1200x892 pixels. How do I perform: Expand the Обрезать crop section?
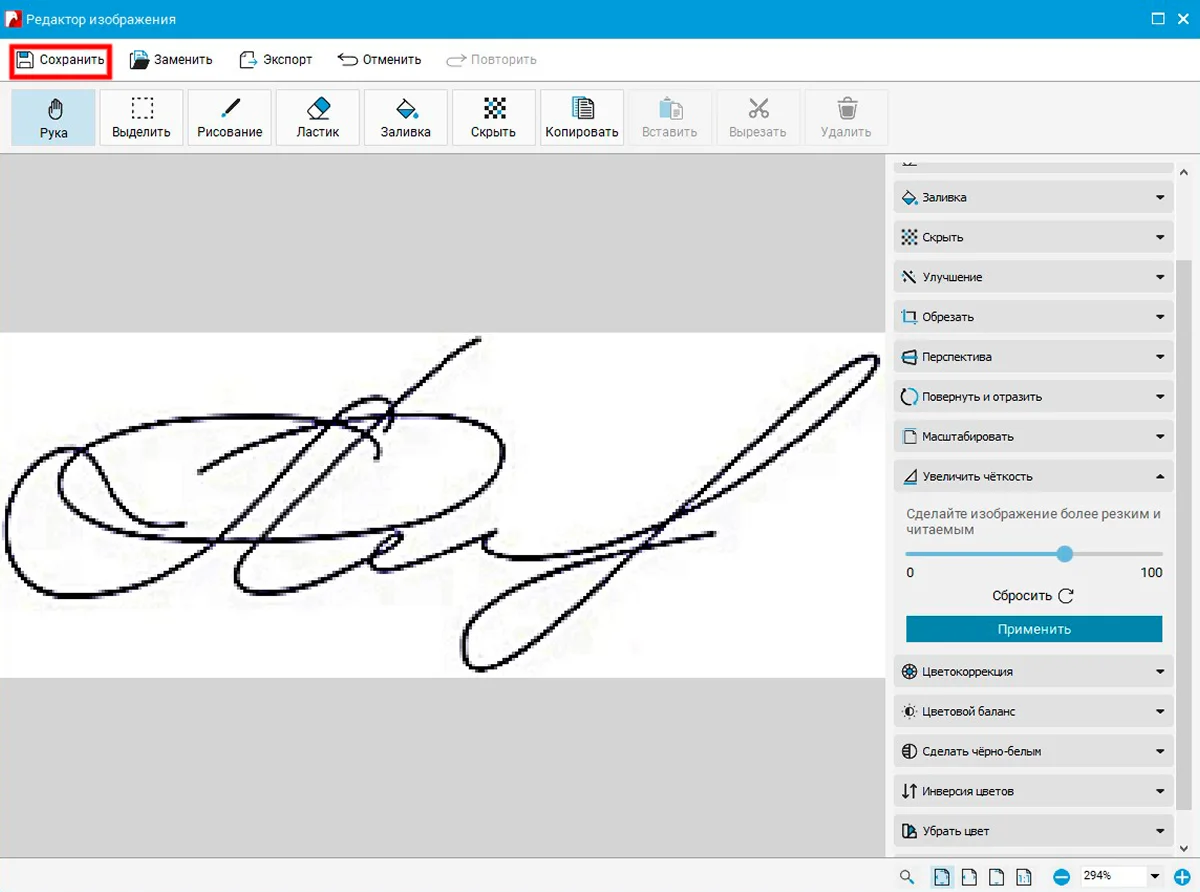pyautogui.click(x=1034, y=317)
